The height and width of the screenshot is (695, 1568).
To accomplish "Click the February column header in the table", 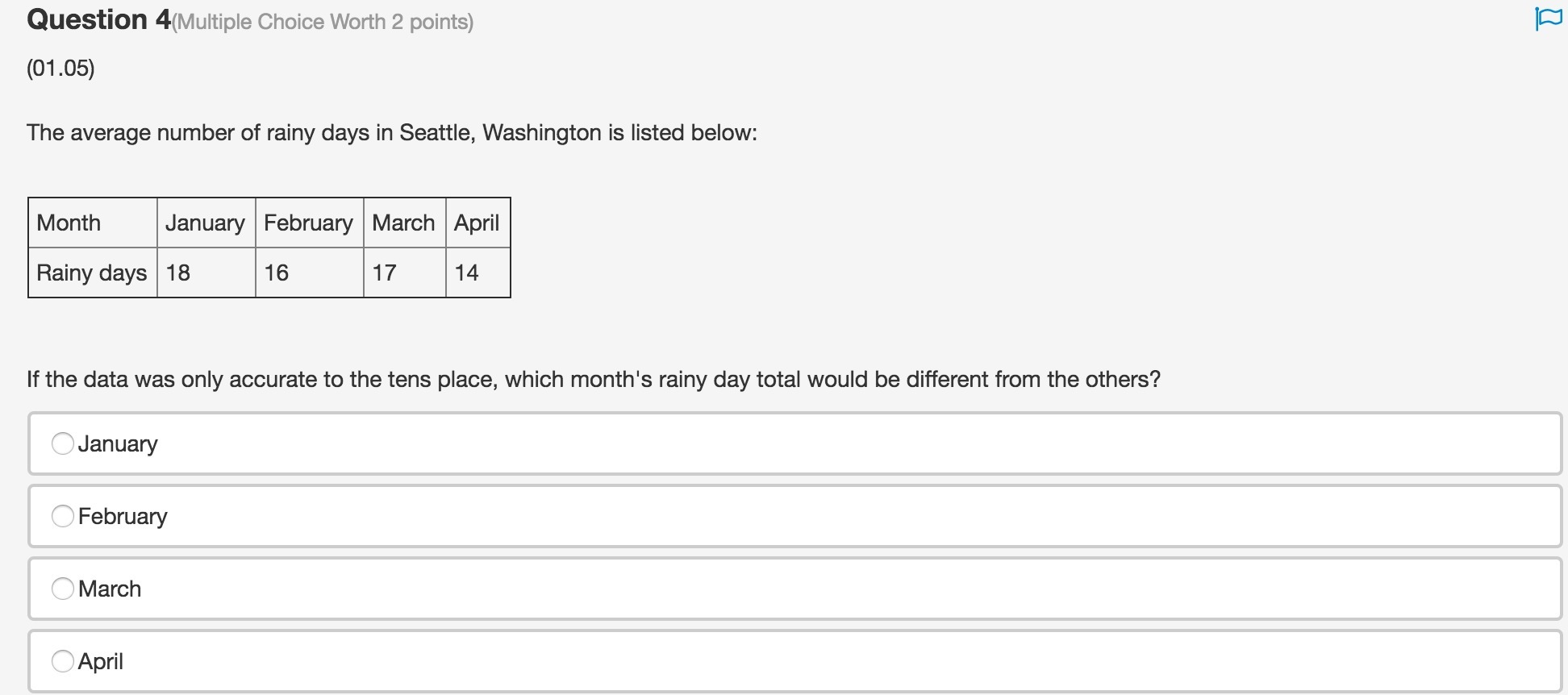I will [308, 223].
